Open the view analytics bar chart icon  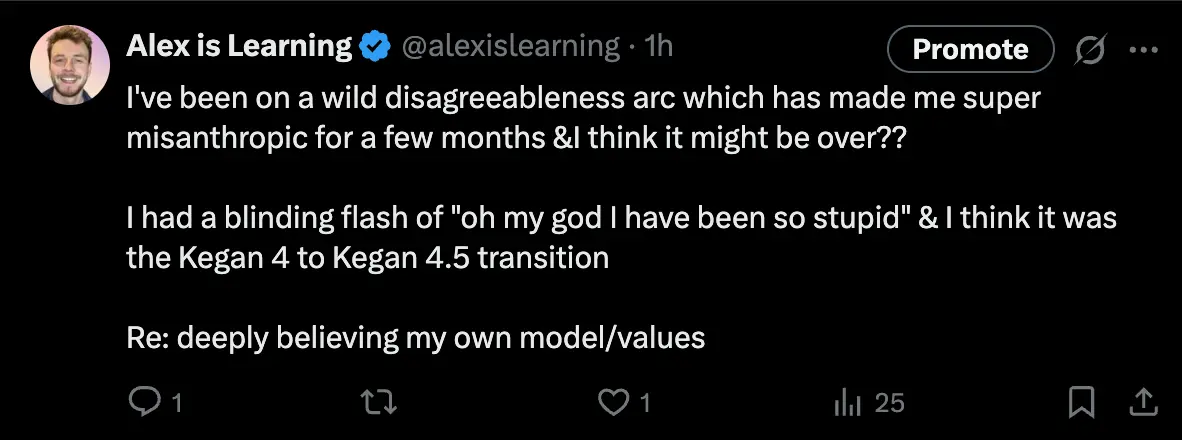point(846,402)
